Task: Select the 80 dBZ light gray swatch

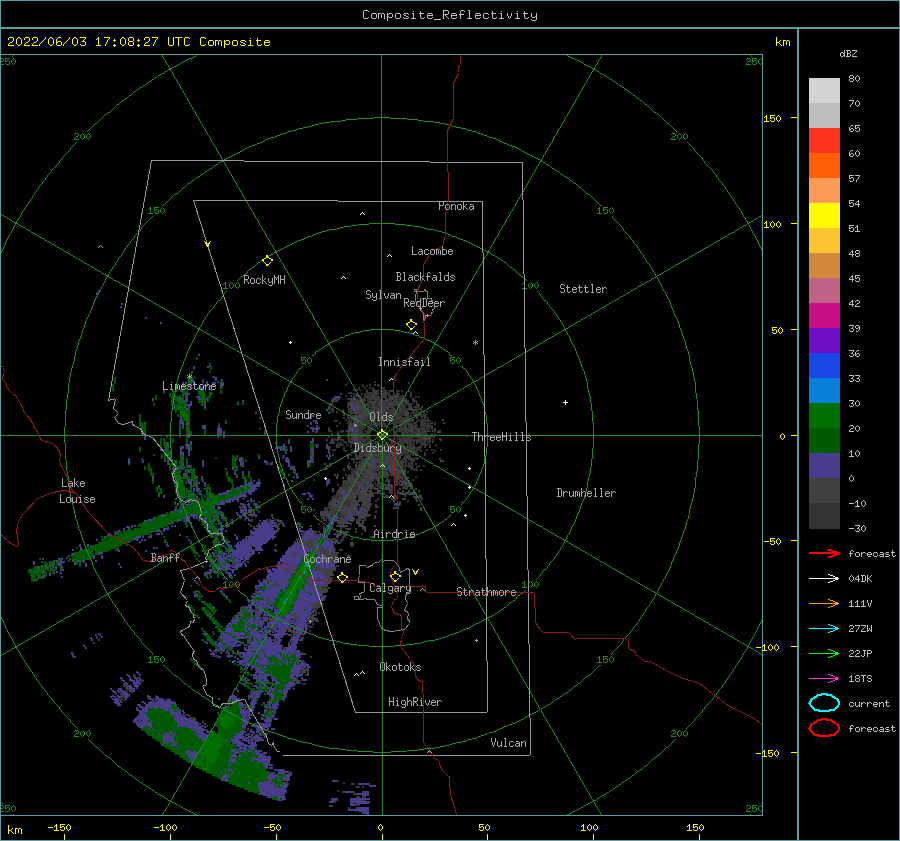Action: 824,91
